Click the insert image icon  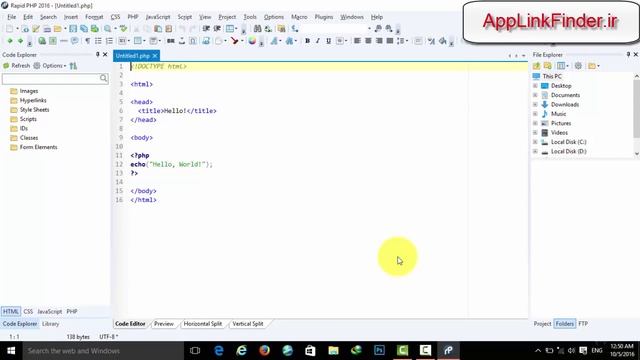pos(206,41)
